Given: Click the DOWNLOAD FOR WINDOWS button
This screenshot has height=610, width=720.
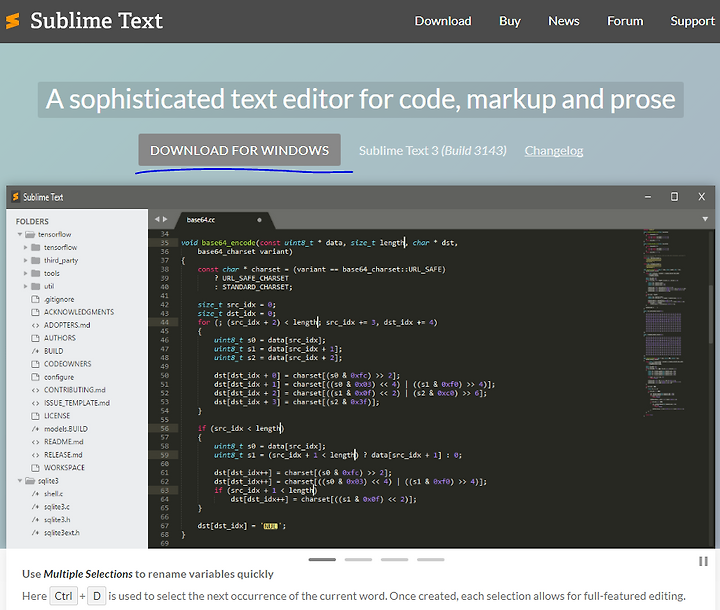Looking at the screenshot, I should click(239, 150).
